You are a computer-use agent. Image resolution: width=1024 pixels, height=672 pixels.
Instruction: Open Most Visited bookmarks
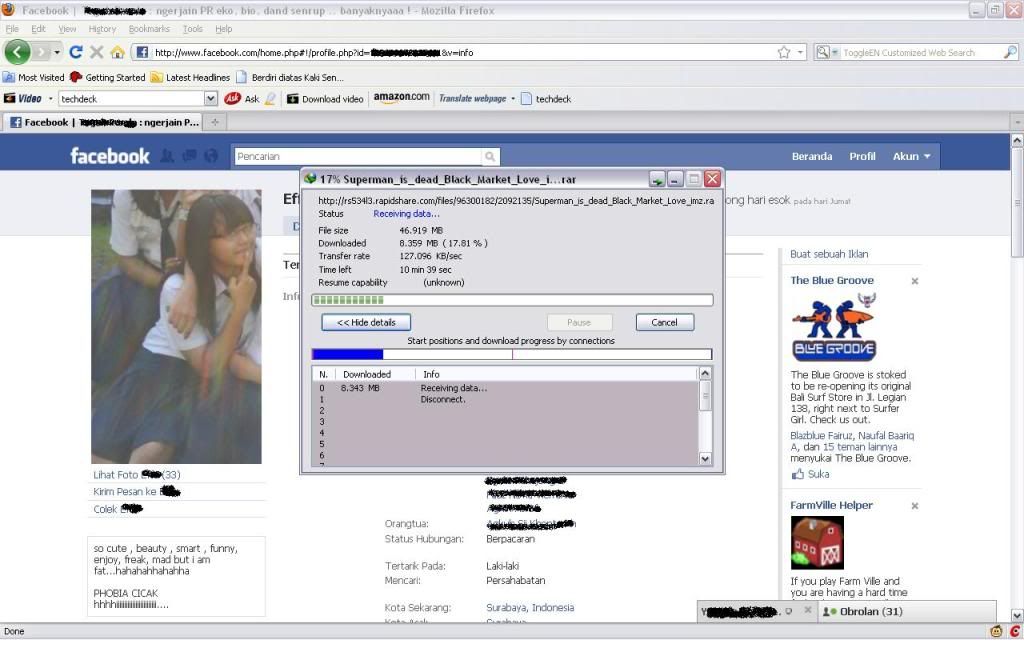coord(34,77)
